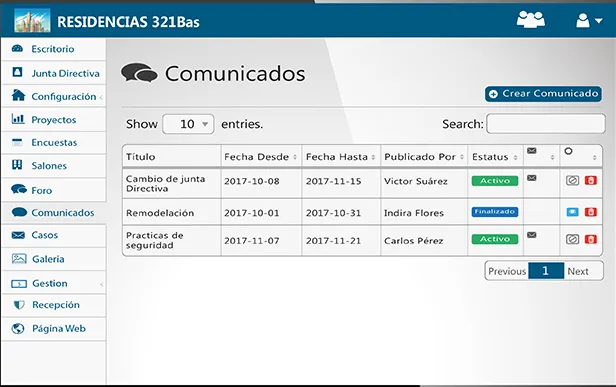The height and width of the screenshot is (387, 616).
Task: Click the date "2017-11-21"
Action: click(333, 241)
